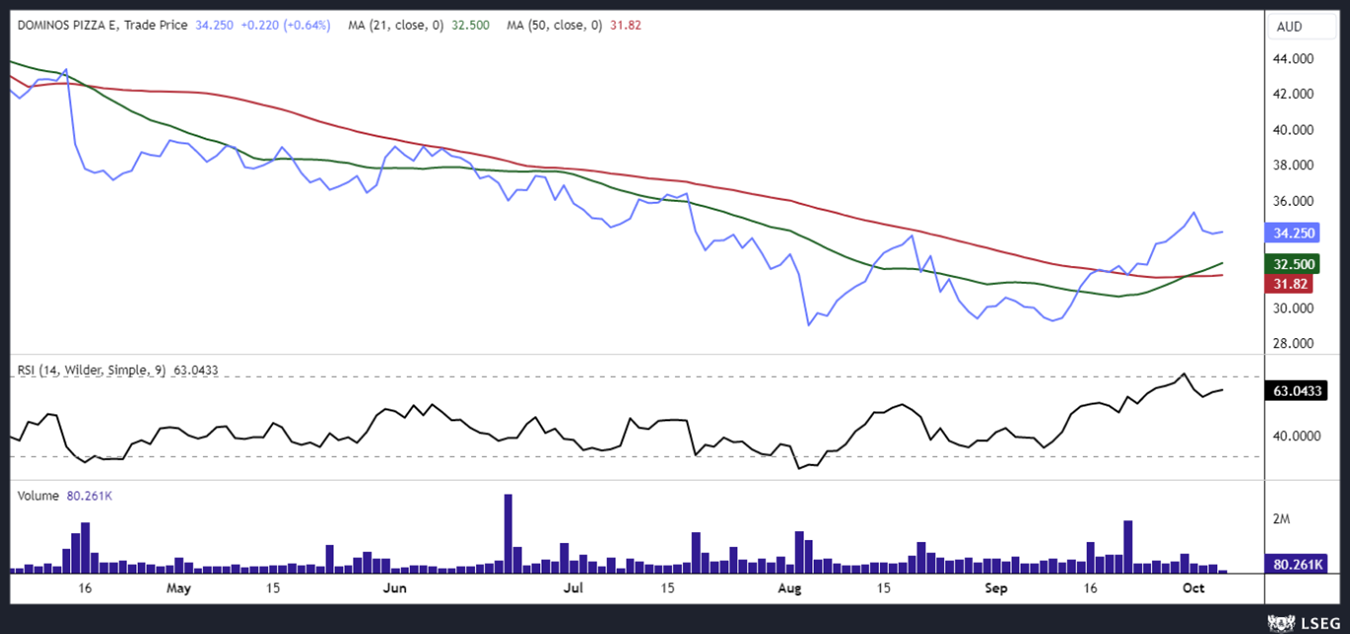Click the 40.0000 RSI axis label
1350x634 pixels.
(1296, 436)
